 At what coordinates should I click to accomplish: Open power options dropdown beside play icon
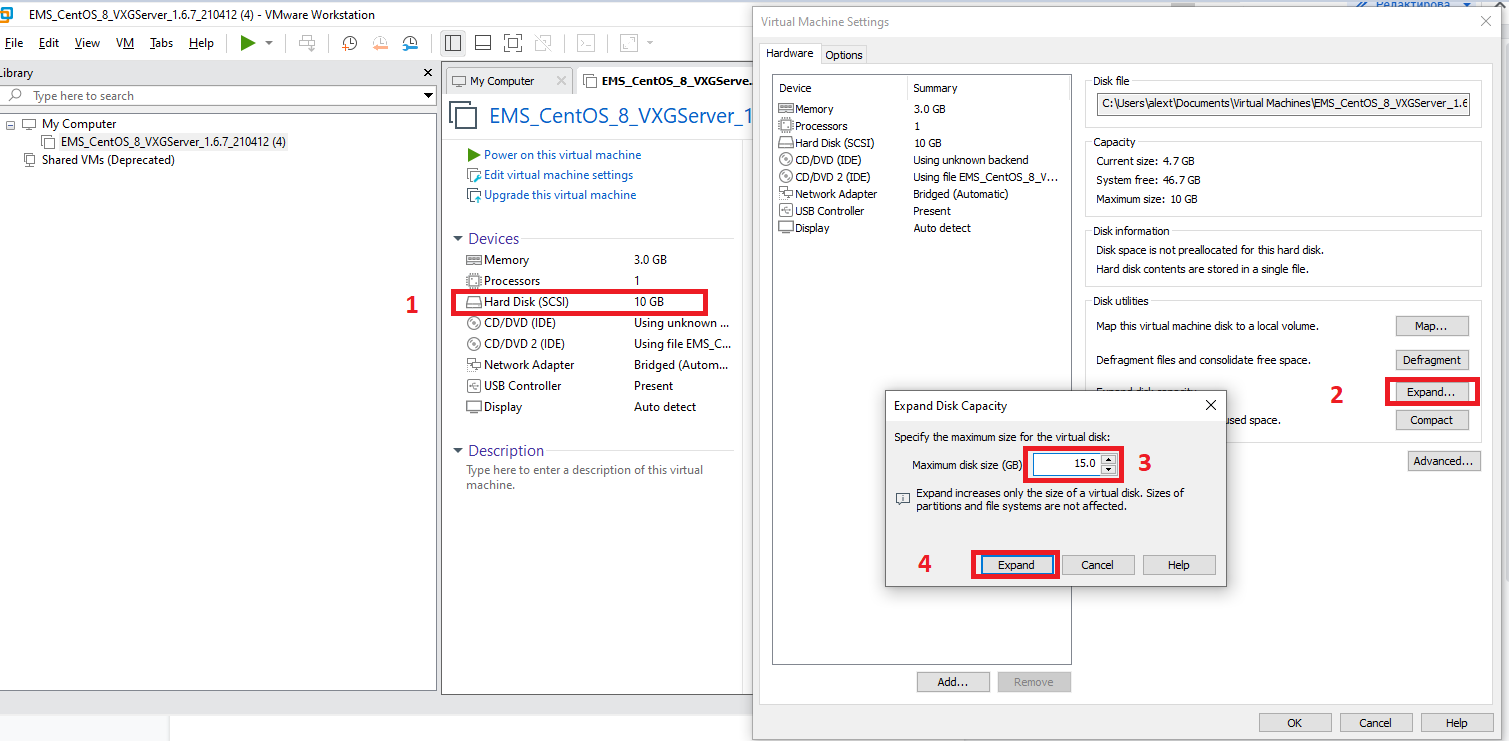pos(269,43)
